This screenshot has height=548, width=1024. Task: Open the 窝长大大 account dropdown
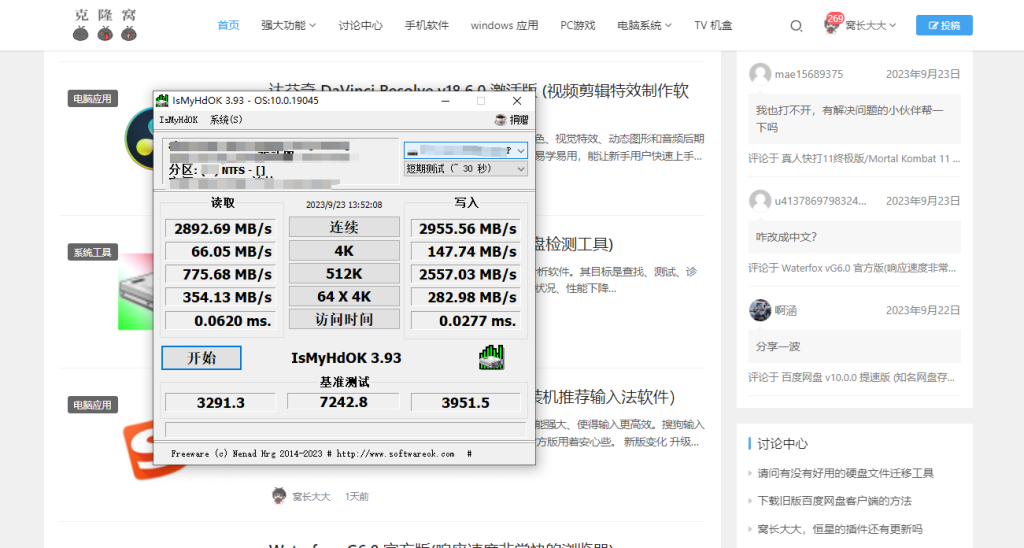pyautogui.click(x=870, y=25)
